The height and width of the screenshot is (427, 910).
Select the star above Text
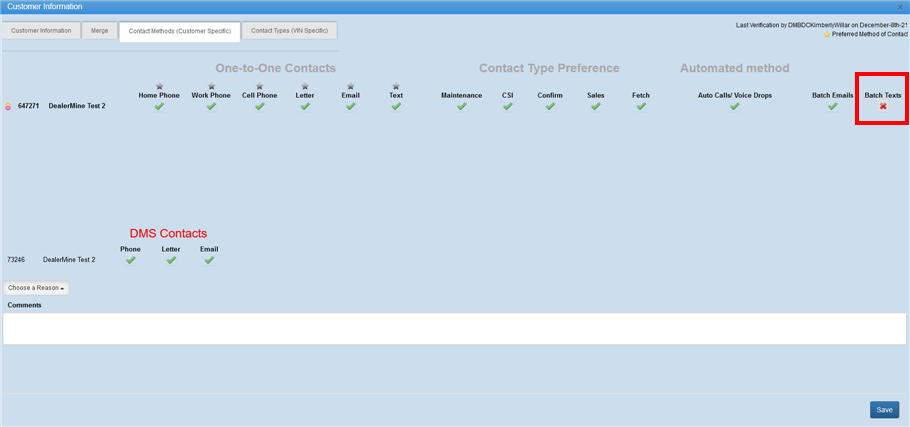coord(396,86)
